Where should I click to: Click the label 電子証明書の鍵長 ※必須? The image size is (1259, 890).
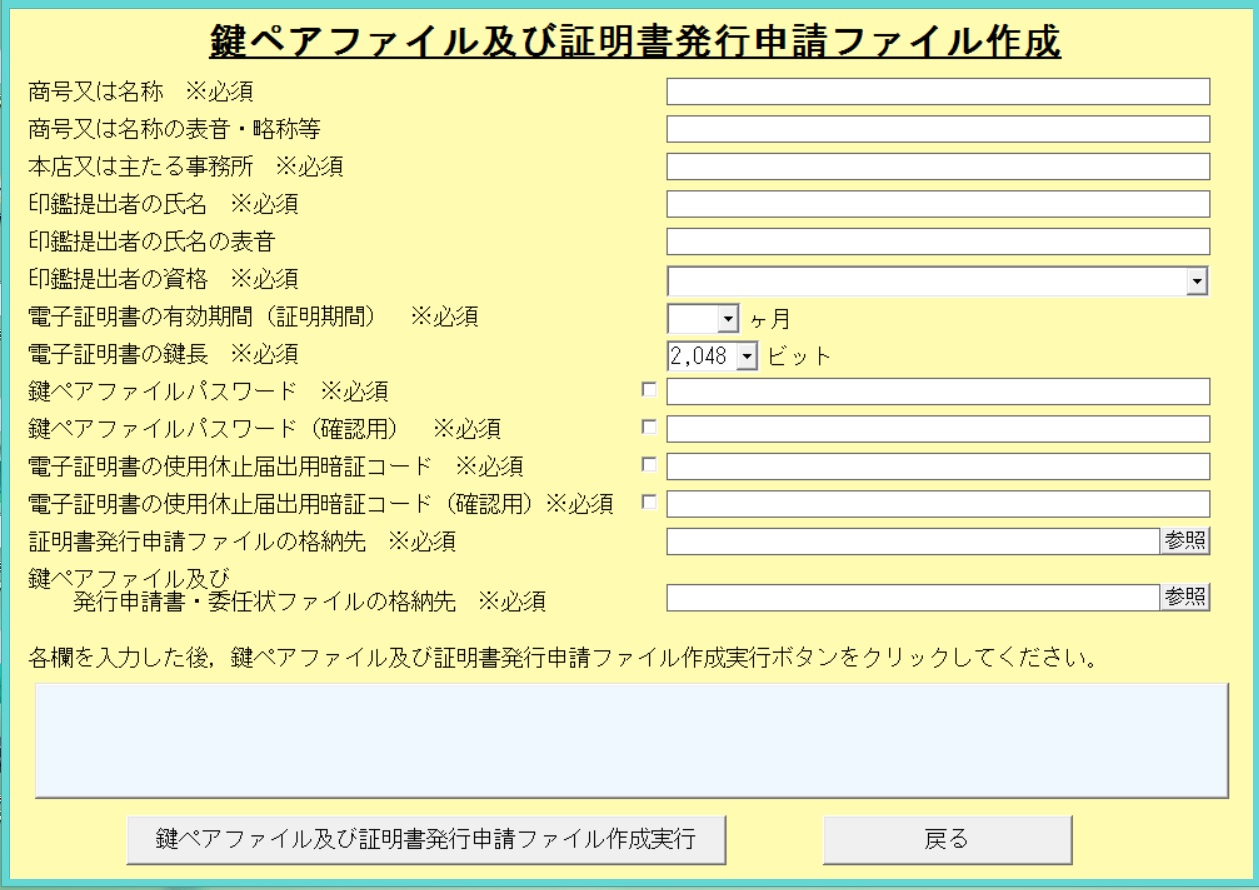[162, 354]
